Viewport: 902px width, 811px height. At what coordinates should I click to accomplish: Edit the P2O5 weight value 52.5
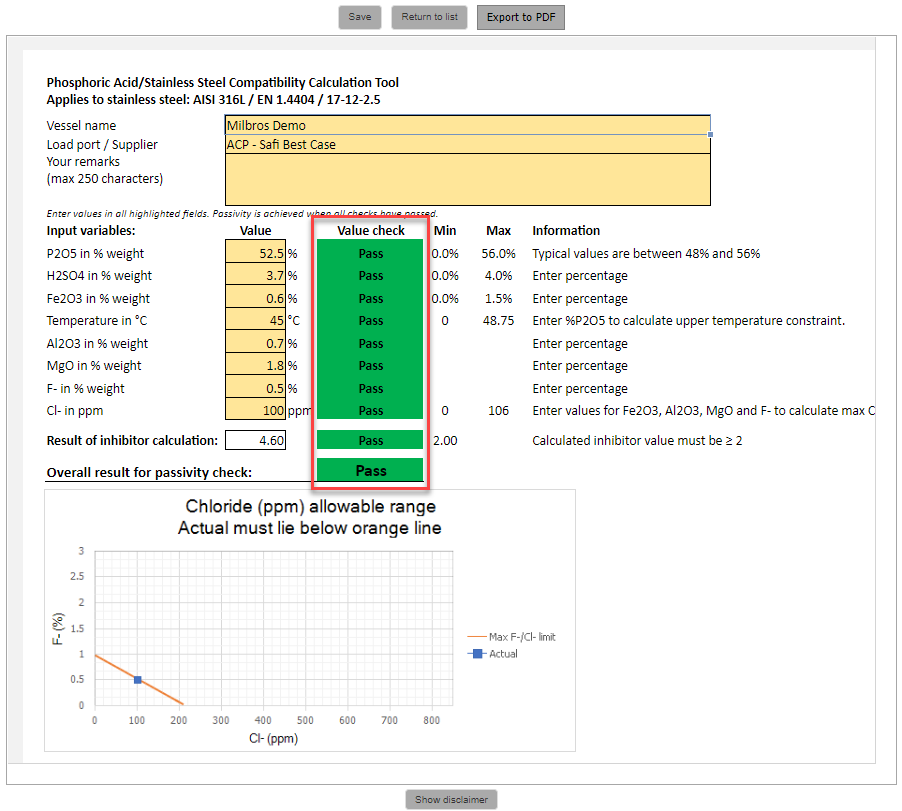(256, 254)
